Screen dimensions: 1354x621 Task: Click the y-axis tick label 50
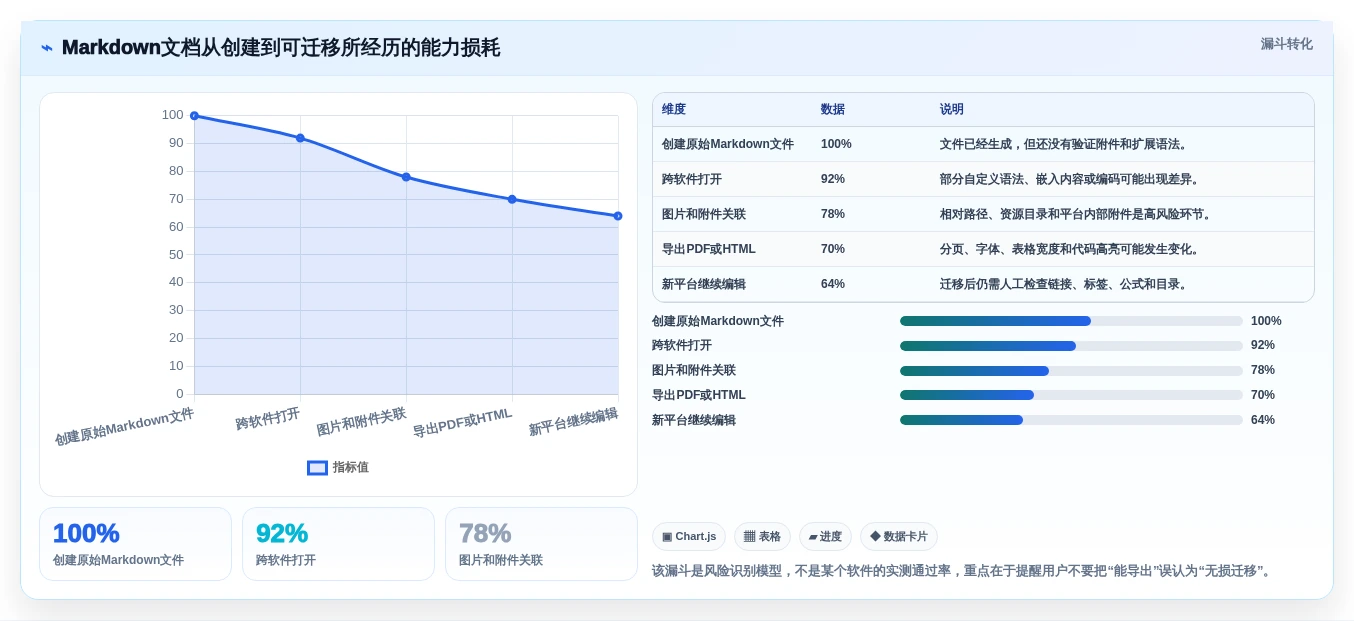[x=176, y=255]
